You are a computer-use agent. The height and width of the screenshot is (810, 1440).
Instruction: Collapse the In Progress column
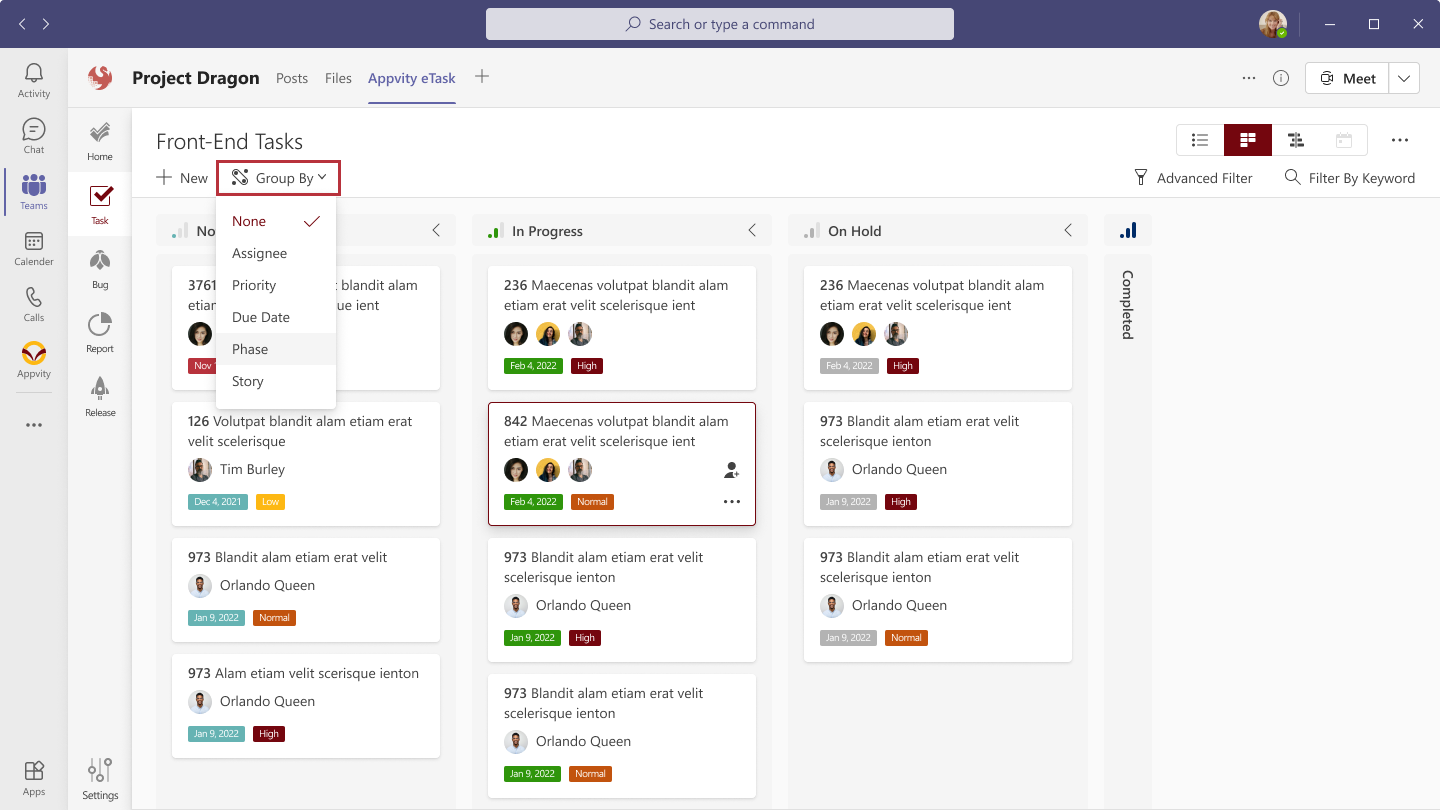point(752,230)
